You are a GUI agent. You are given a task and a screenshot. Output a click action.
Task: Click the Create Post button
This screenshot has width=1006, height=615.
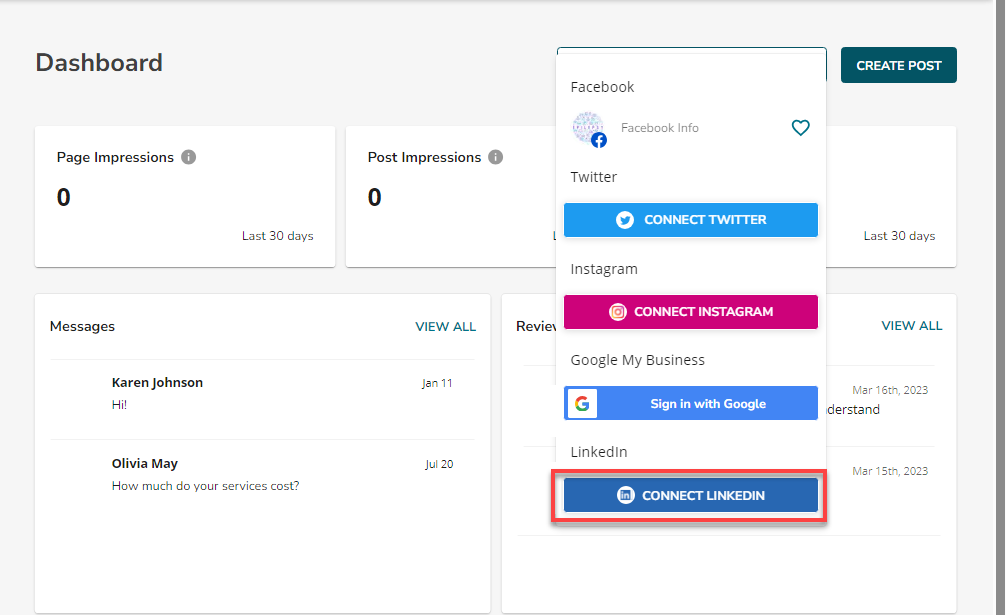pyautogui.click(x=898, y=65)
